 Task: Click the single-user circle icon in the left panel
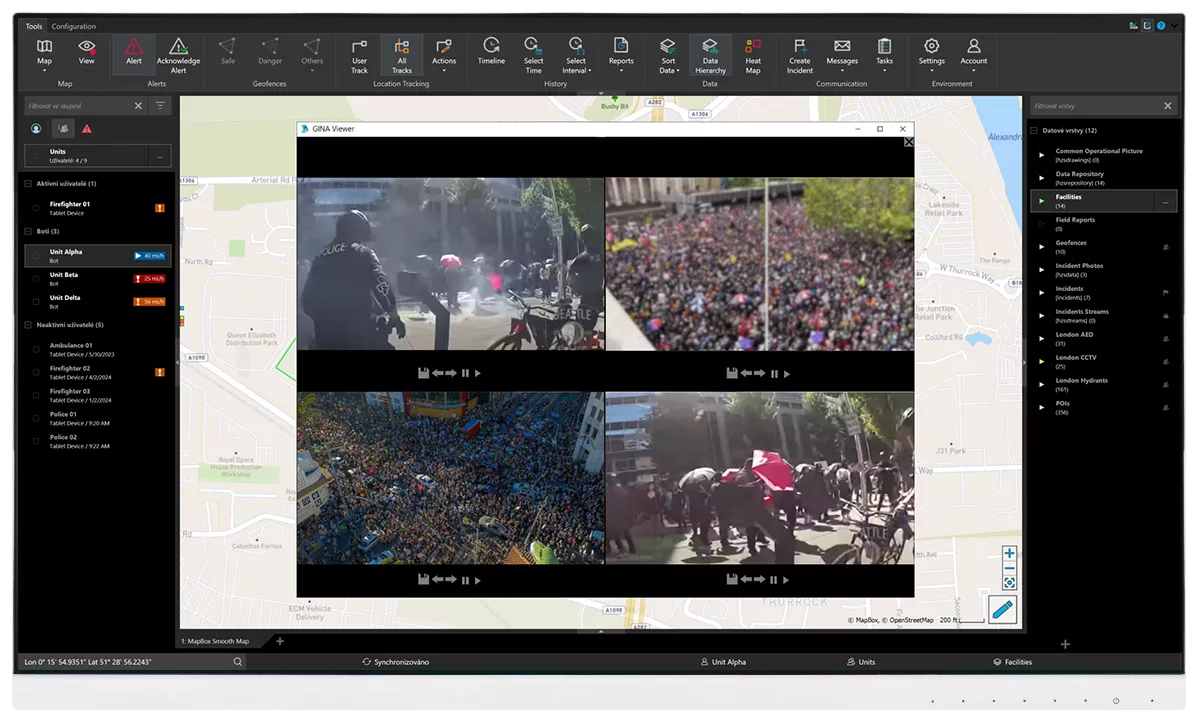point(36,128)
